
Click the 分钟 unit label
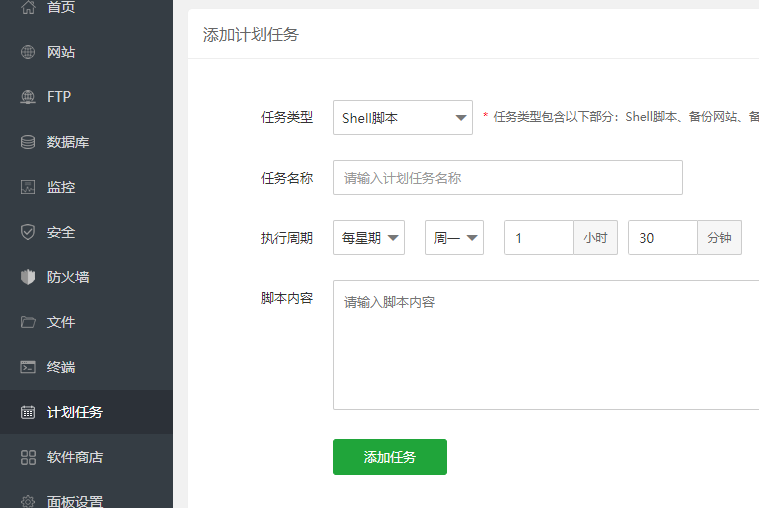(x=719, y=238)
